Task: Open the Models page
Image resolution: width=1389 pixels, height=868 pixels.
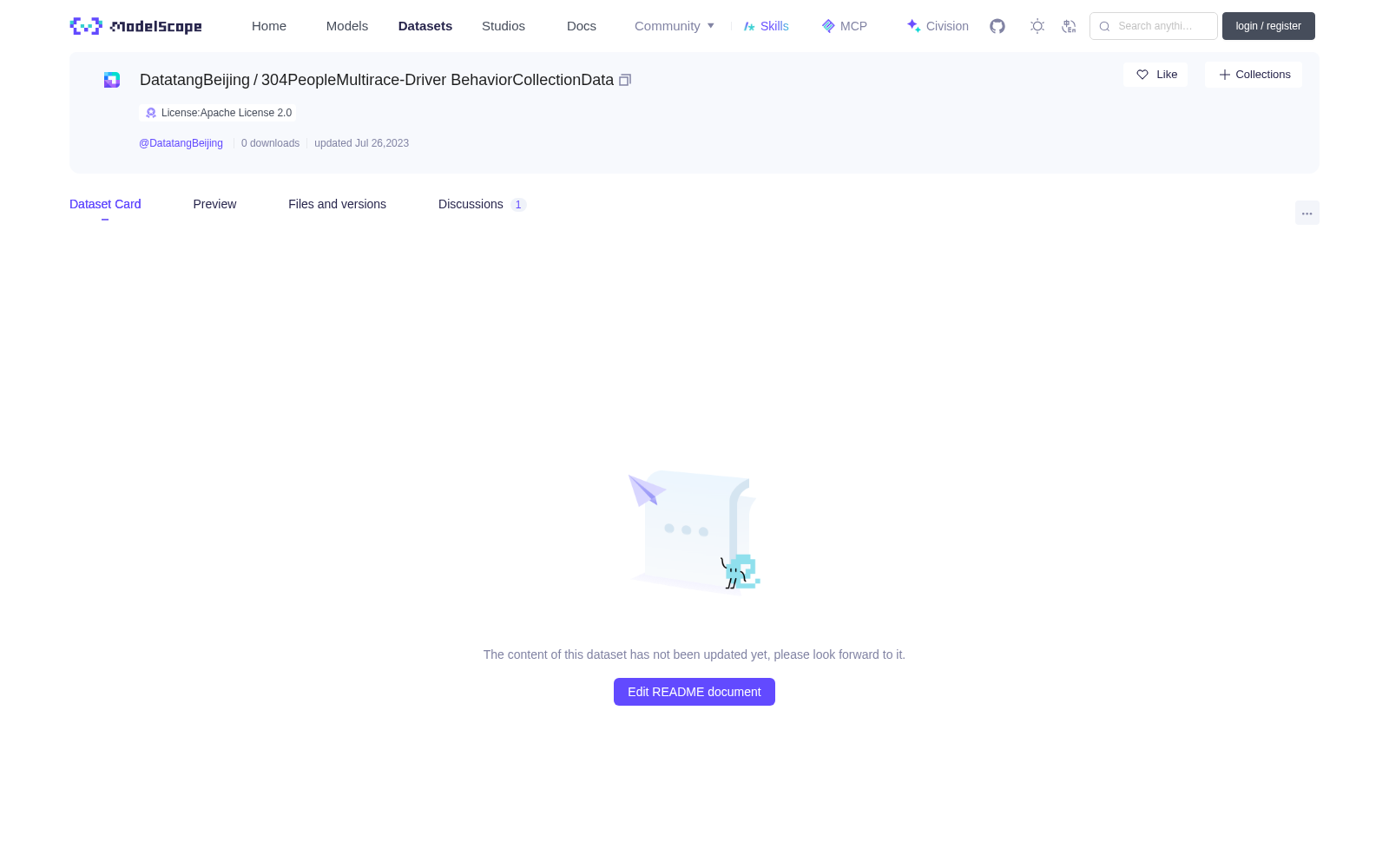Action: click(347, 26)
